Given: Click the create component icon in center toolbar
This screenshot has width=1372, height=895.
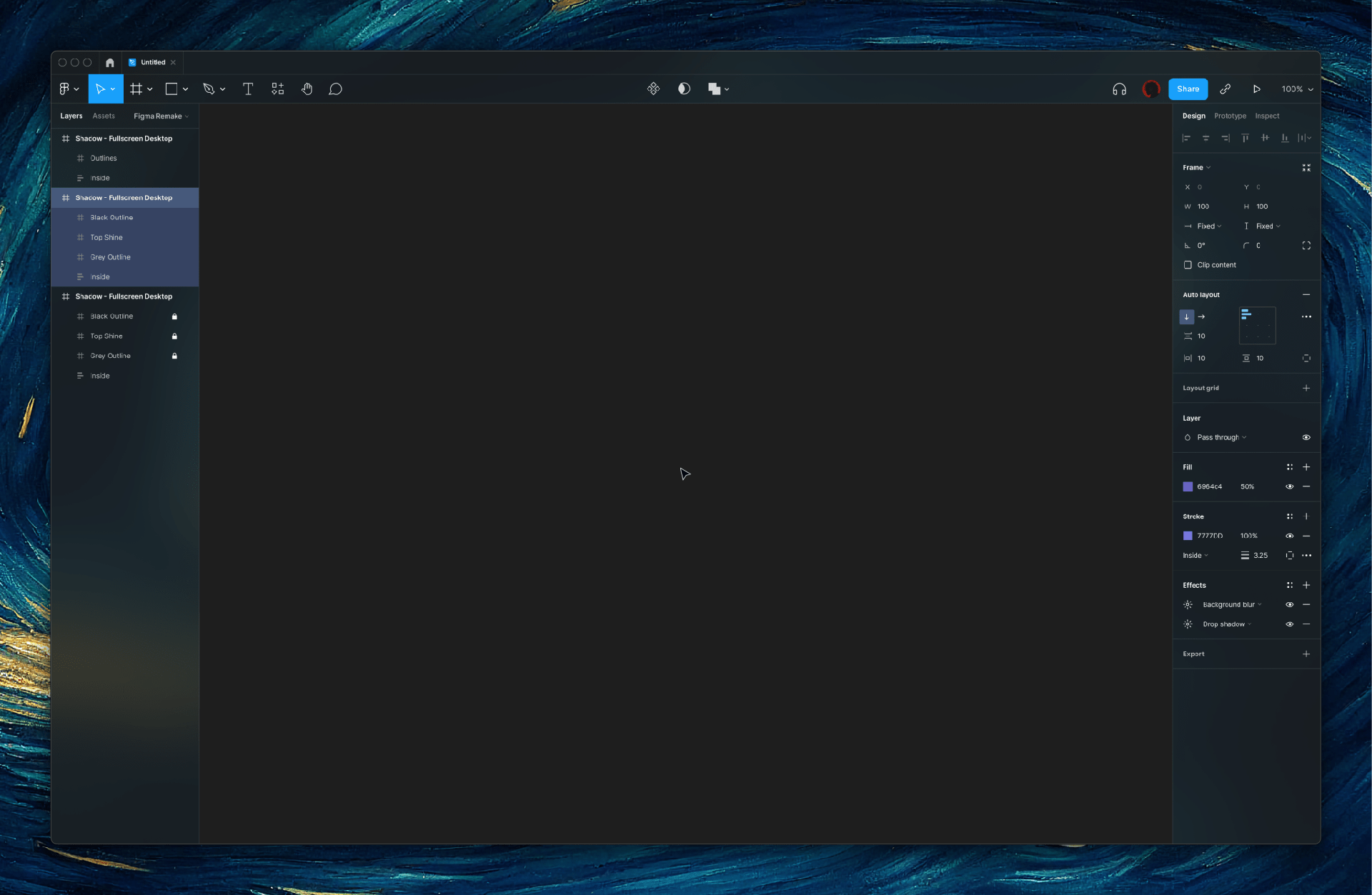Looking at the screenshot, I should point(653,89).
